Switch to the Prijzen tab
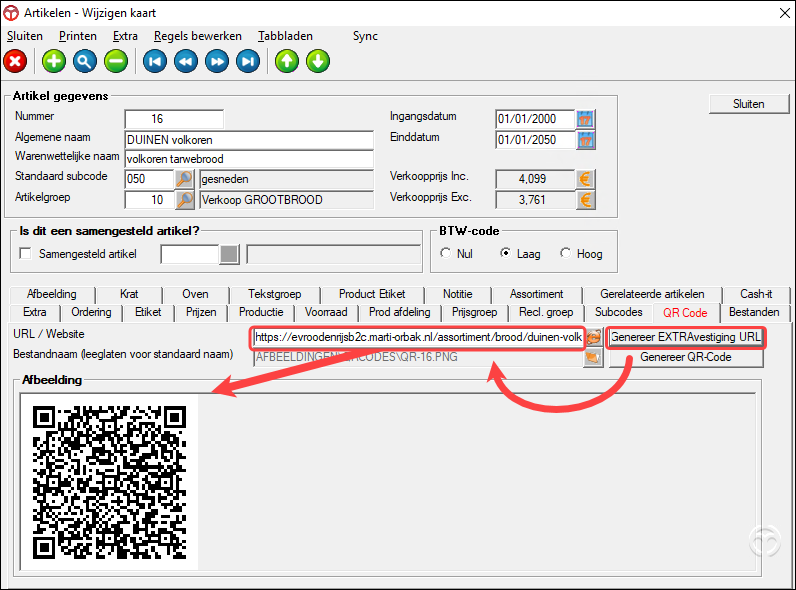The height and width of the screenshot is (590, 796). pyautogui.click(x=201, y=312)
